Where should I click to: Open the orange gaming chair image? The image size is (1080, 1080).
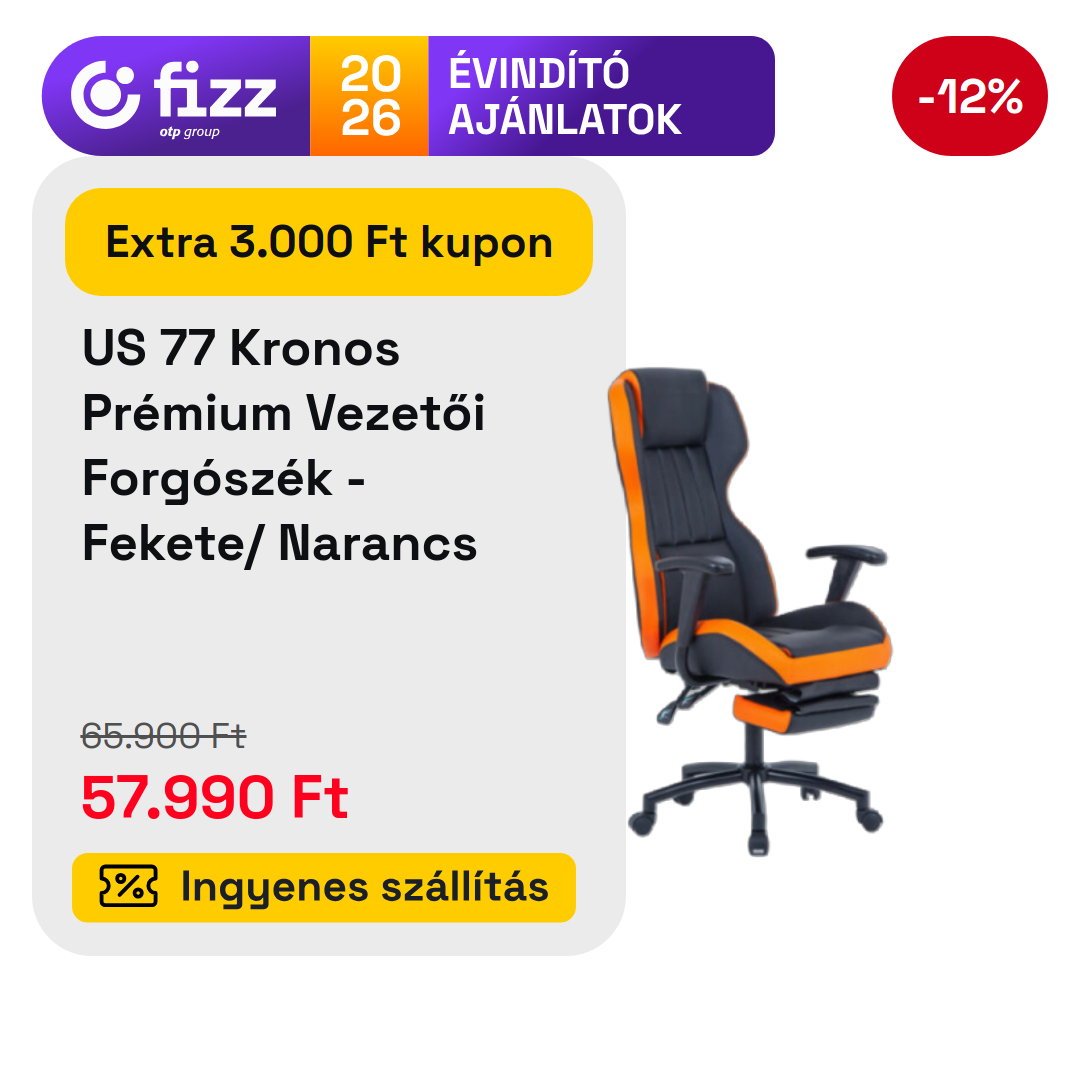tap(750, 612)
